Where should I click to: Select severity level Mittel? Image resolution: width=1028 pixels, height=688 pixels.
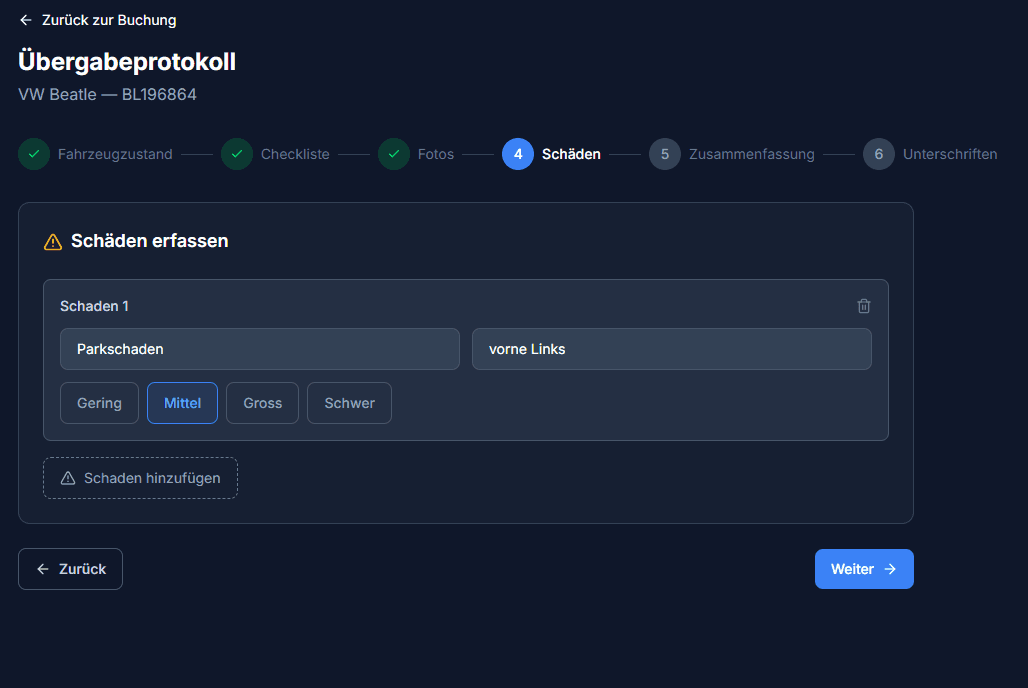pyautogui.click(x=182, y=403)
